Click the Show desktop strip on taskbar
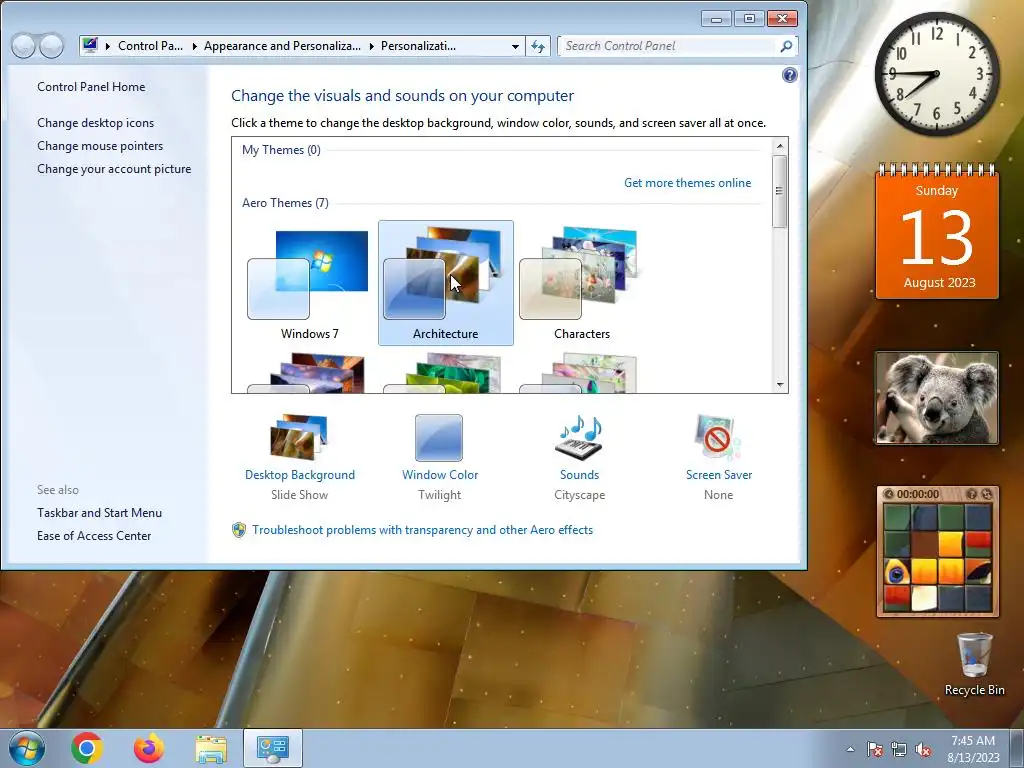Viewport: 1024px width, 768px height. coord(1017,748)
